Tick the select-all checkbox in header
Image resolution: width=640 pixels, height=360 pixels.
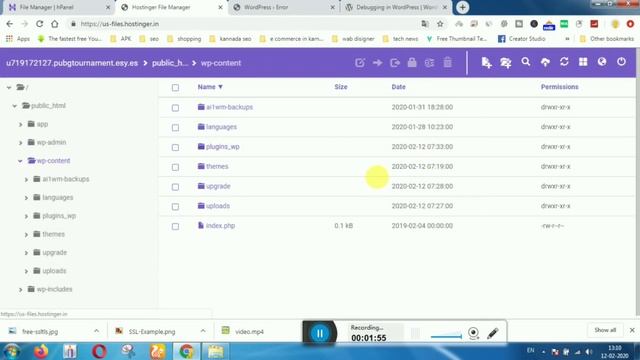point(175,88)
